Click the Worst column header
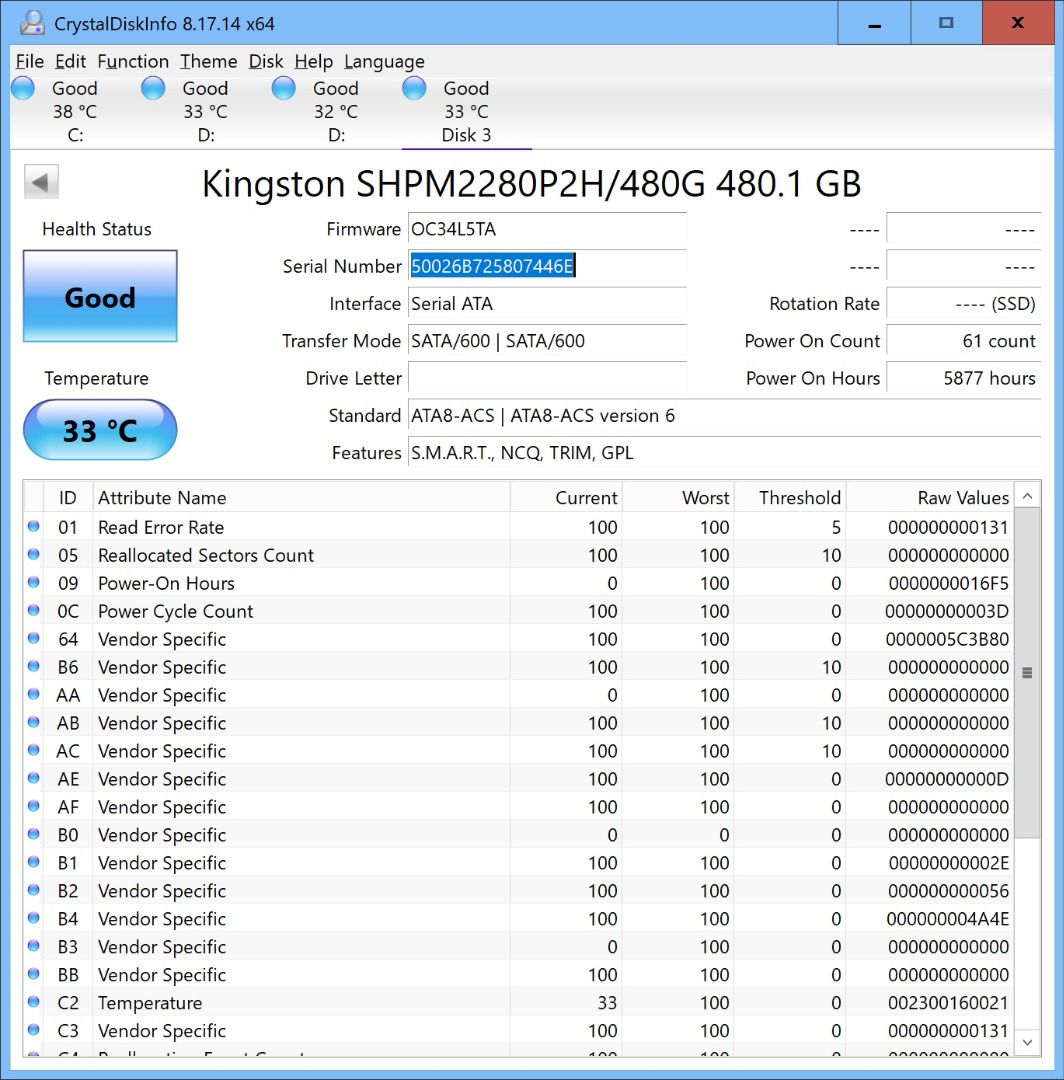The width and height of the screenshot is (1064, 1080). [678, 497]
